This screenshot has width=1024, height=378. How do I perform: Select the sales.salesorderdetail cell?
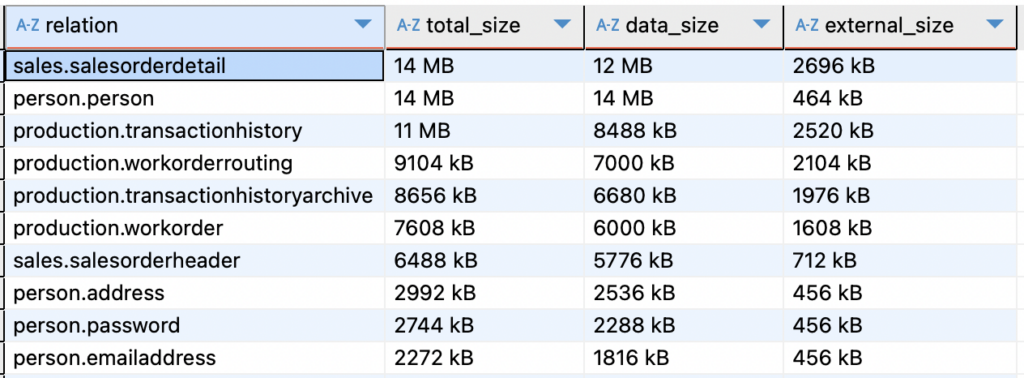[195, 66]
